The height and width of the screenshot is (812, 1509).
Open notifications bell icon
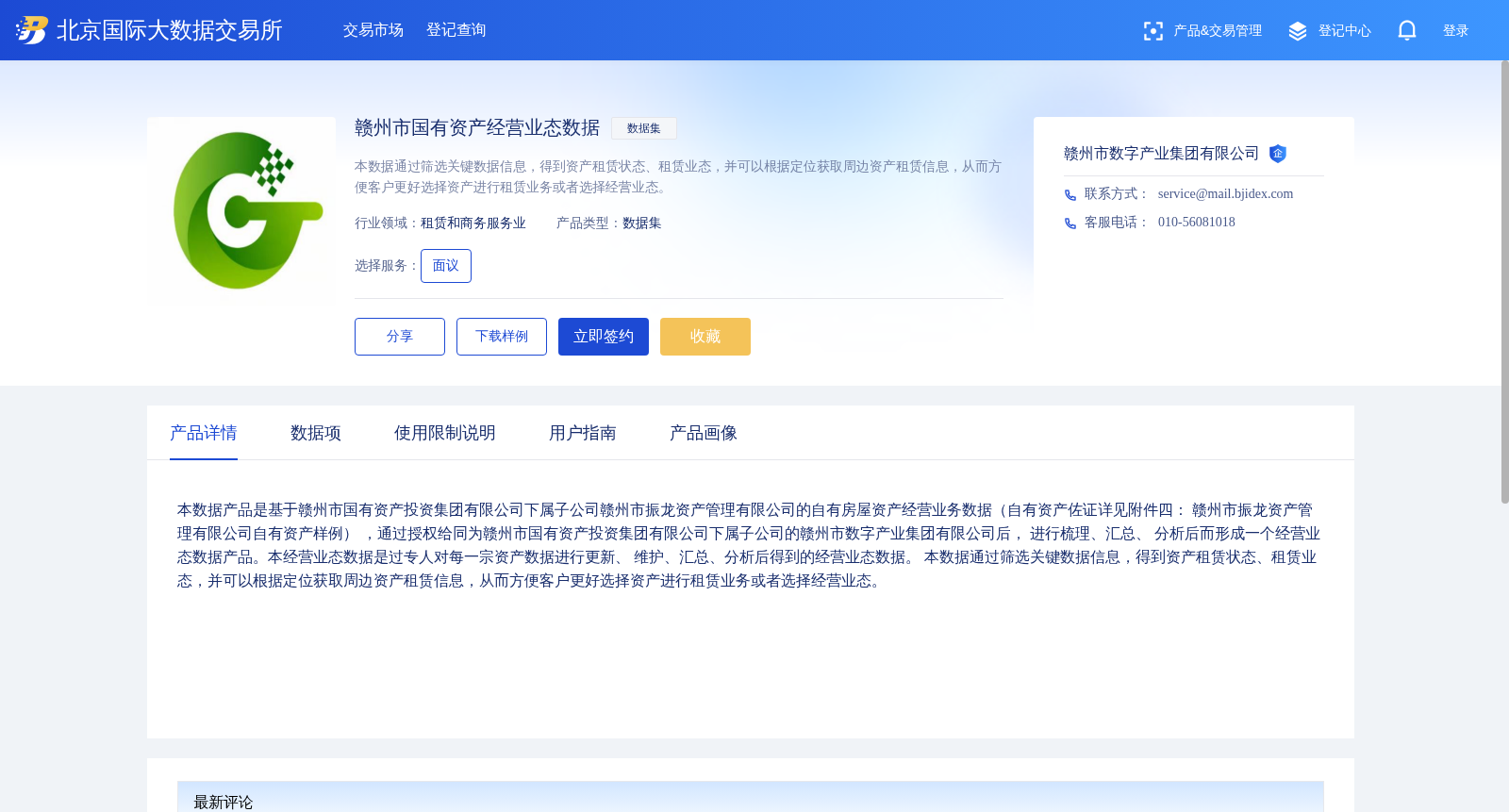tap(1407, 30)
